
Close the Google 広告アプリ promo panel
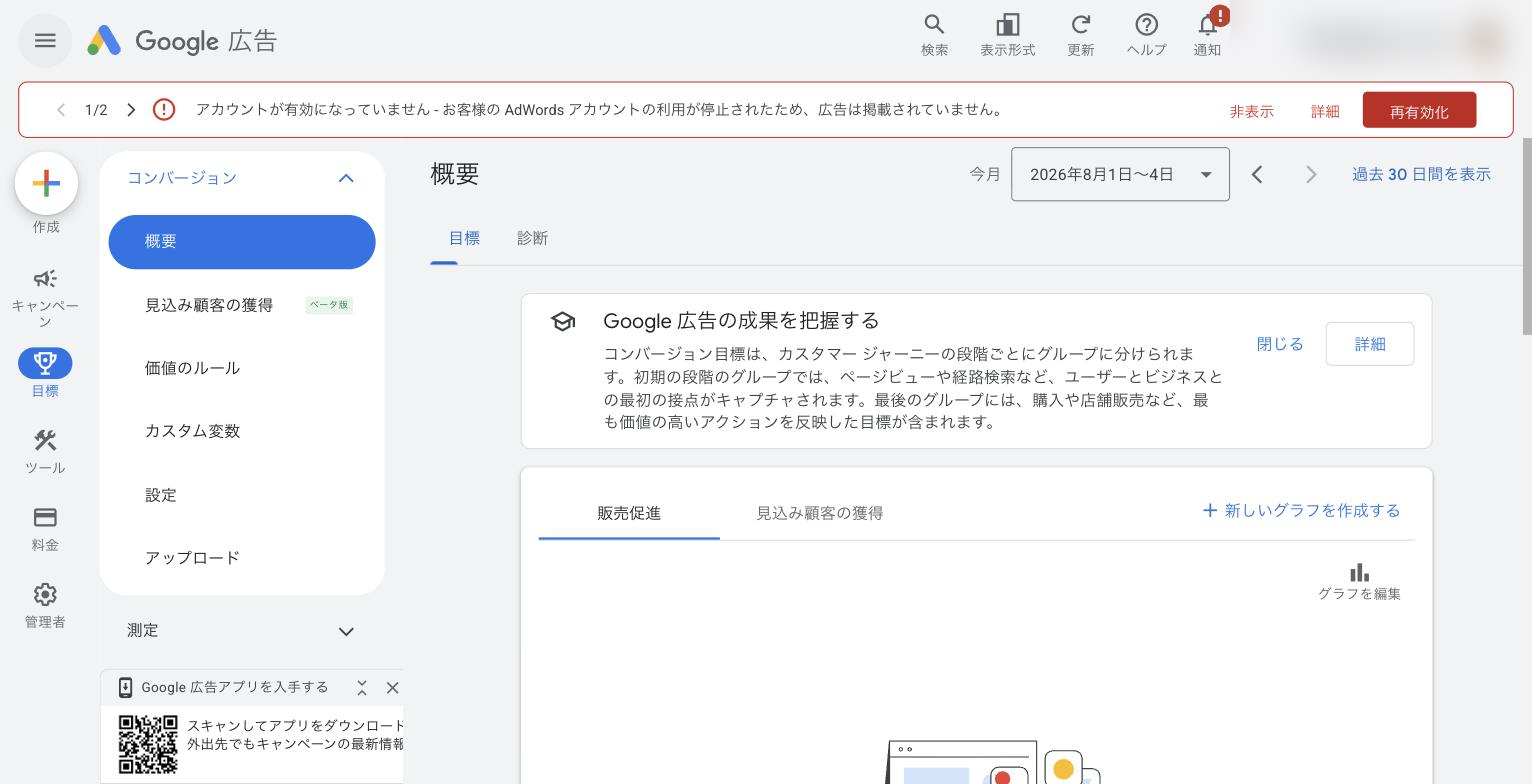coord(392,688)
